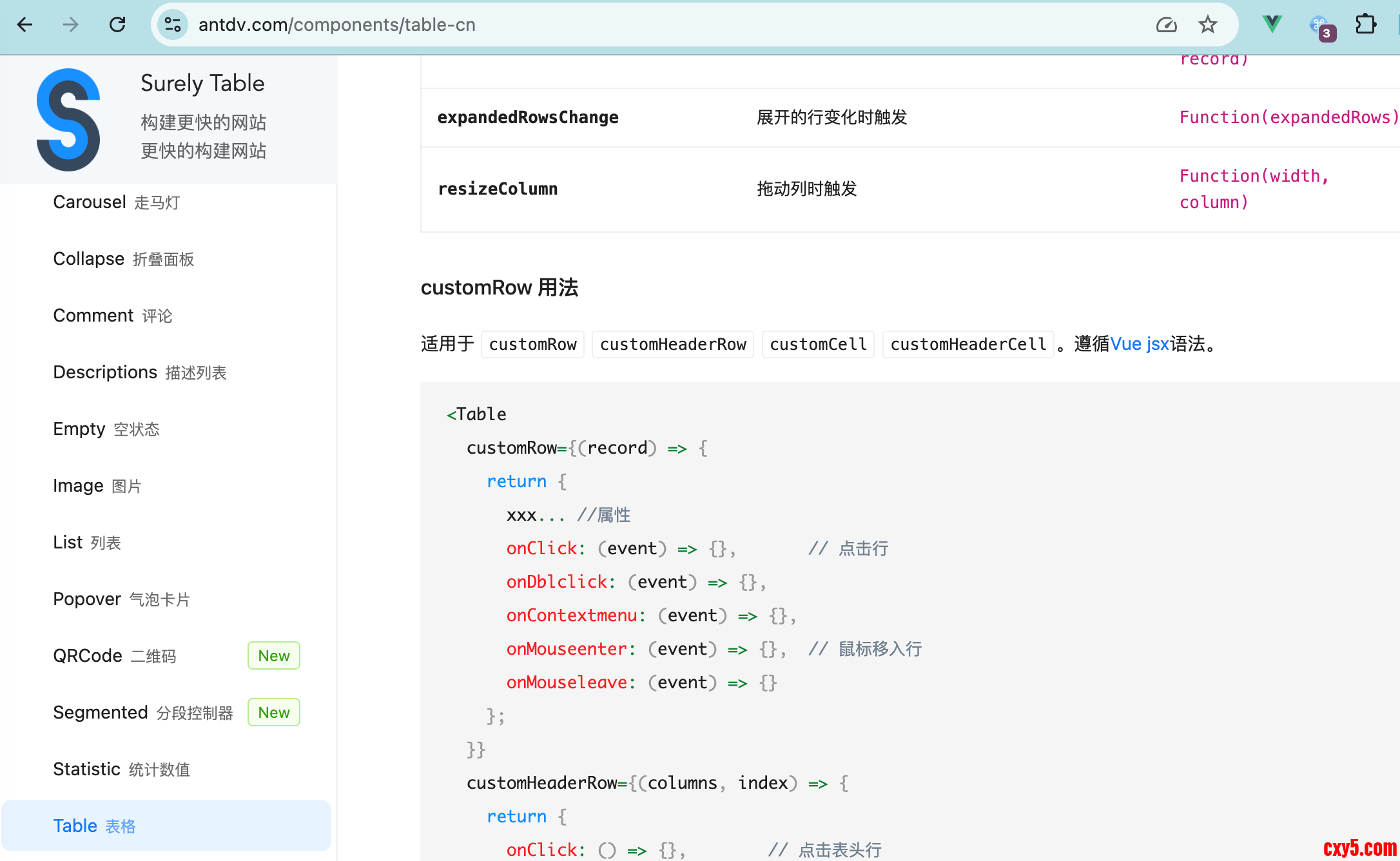This screenshot has height=861, width=1400.
Task: Click the speedometer icon in address bar
Action: (x=1166, y=24)
